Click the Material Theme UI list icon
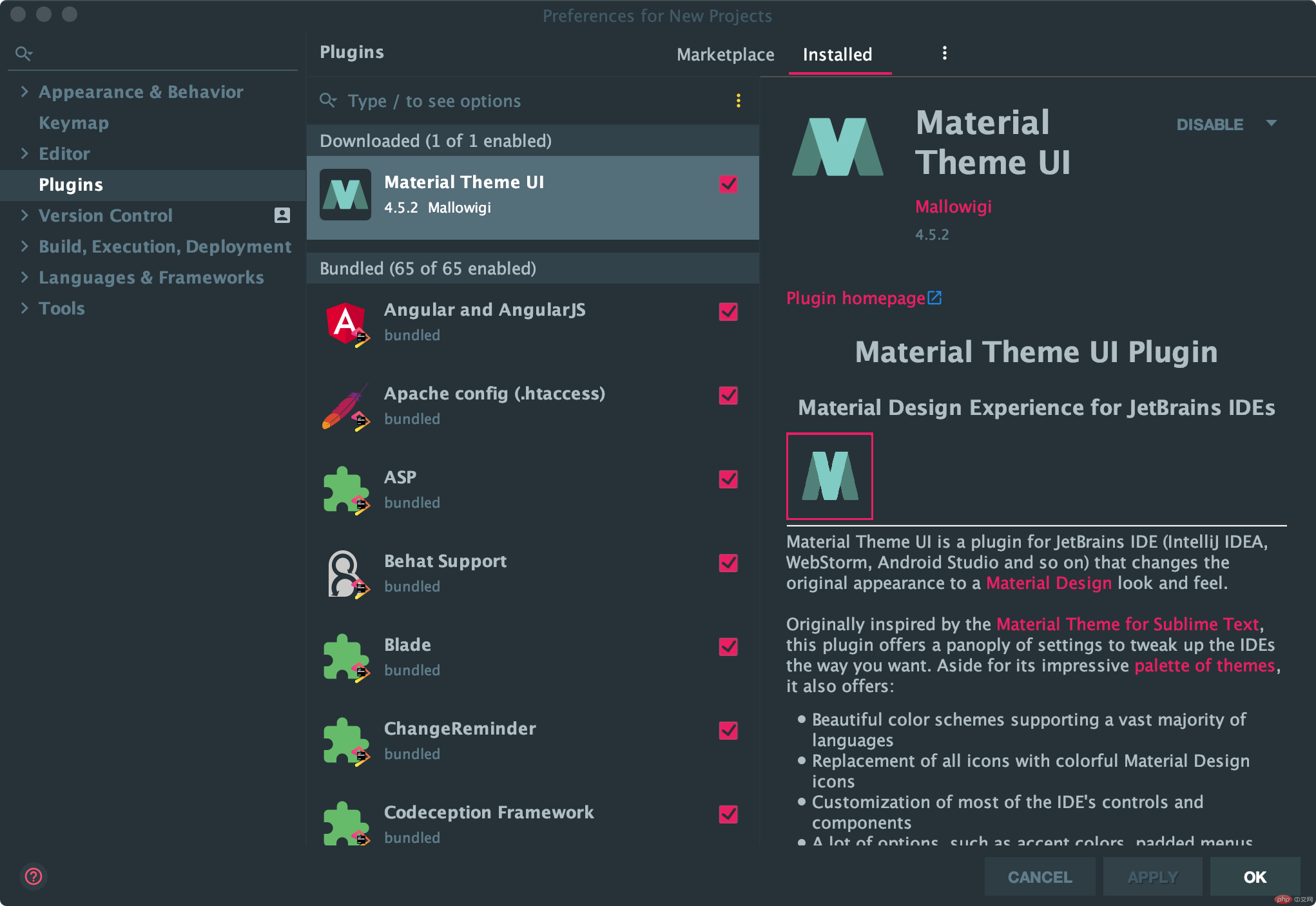The height and width of the screenshot is (906, 1316). (x=345, y=195)
